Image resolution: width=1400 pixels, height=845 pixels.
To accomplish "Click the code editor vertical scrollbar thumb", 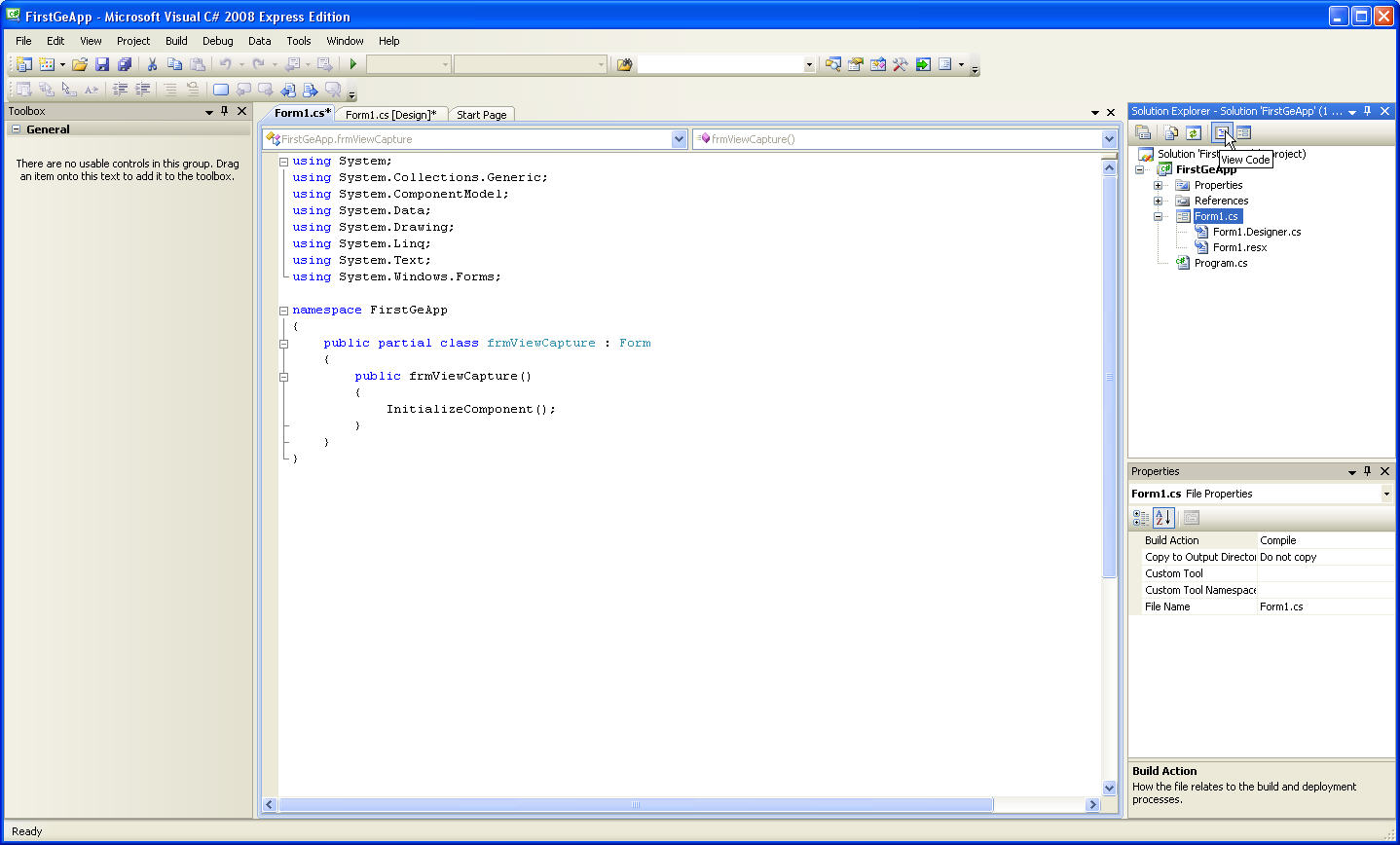I will (x=1109, y=377).
